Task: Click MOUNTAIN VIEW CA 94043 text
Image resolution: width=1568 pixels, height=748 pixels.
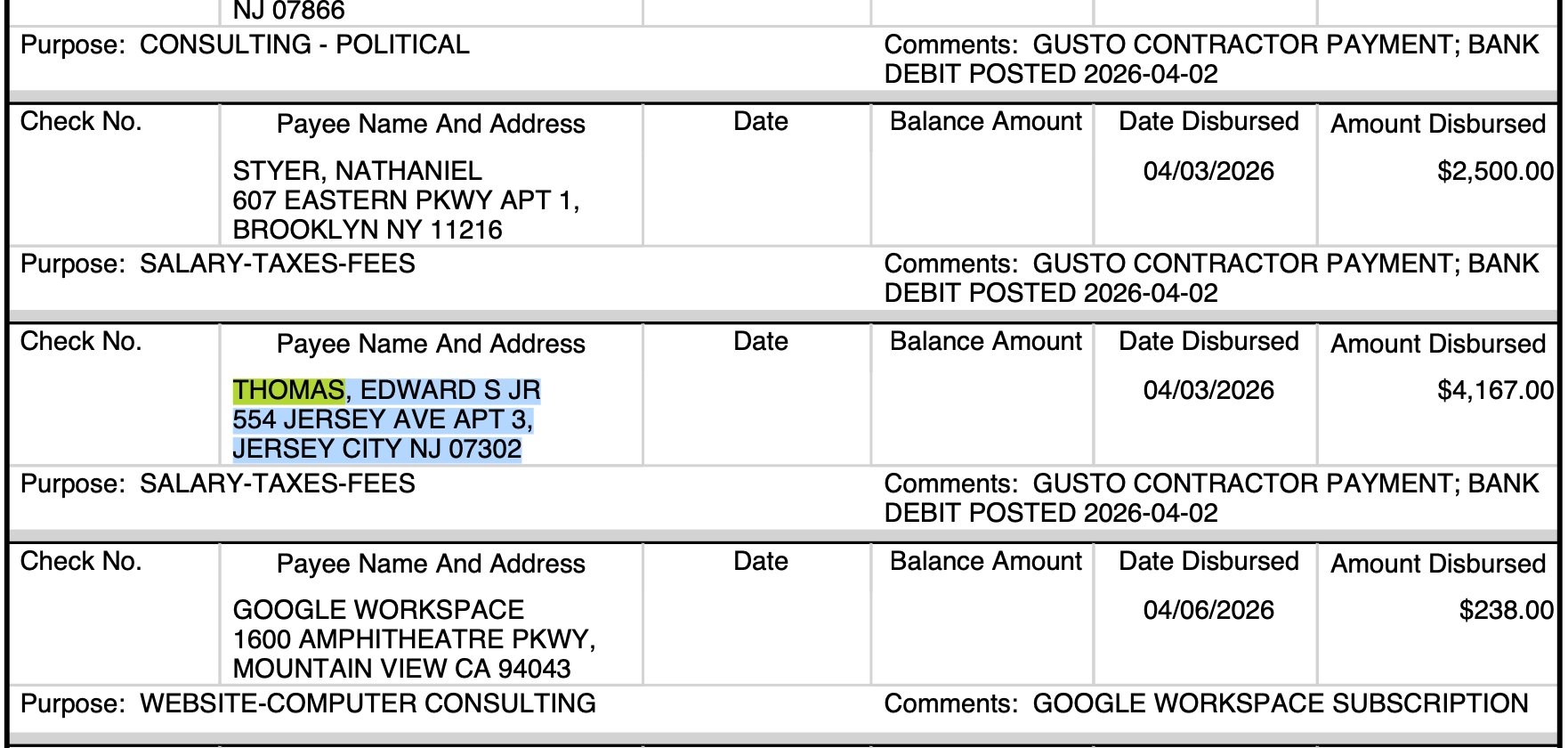Action: coord(401,669)
